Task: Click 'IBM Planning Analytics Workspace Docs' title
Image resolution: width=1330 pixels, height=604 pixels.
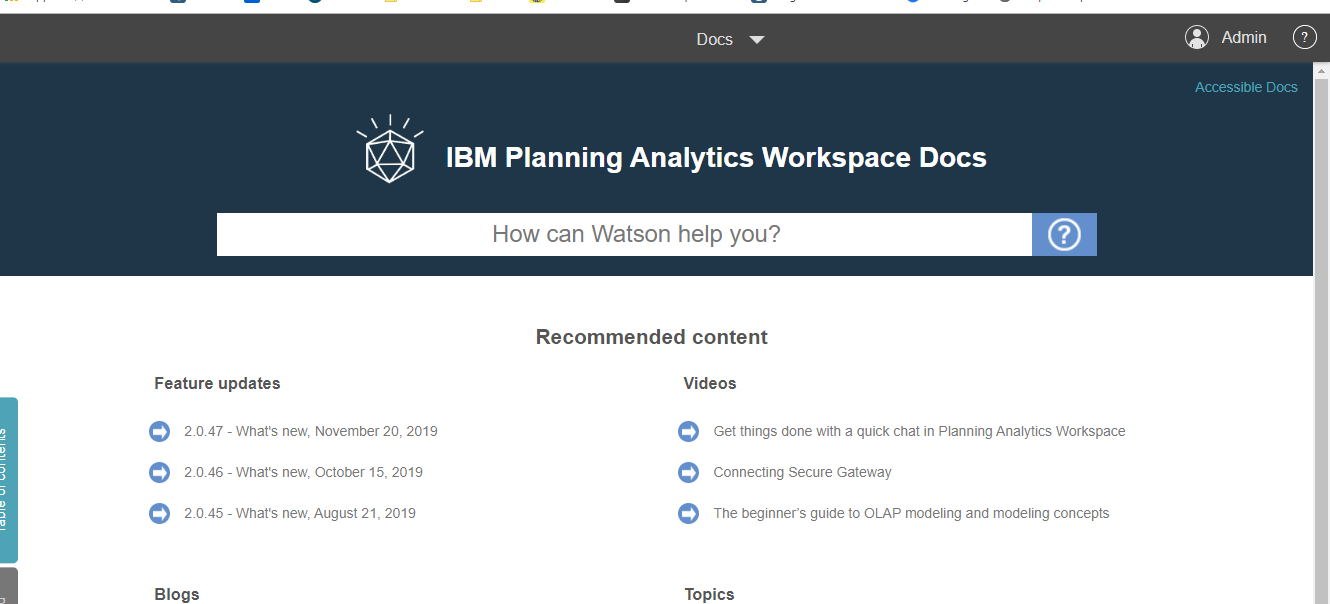Action: 716,157
